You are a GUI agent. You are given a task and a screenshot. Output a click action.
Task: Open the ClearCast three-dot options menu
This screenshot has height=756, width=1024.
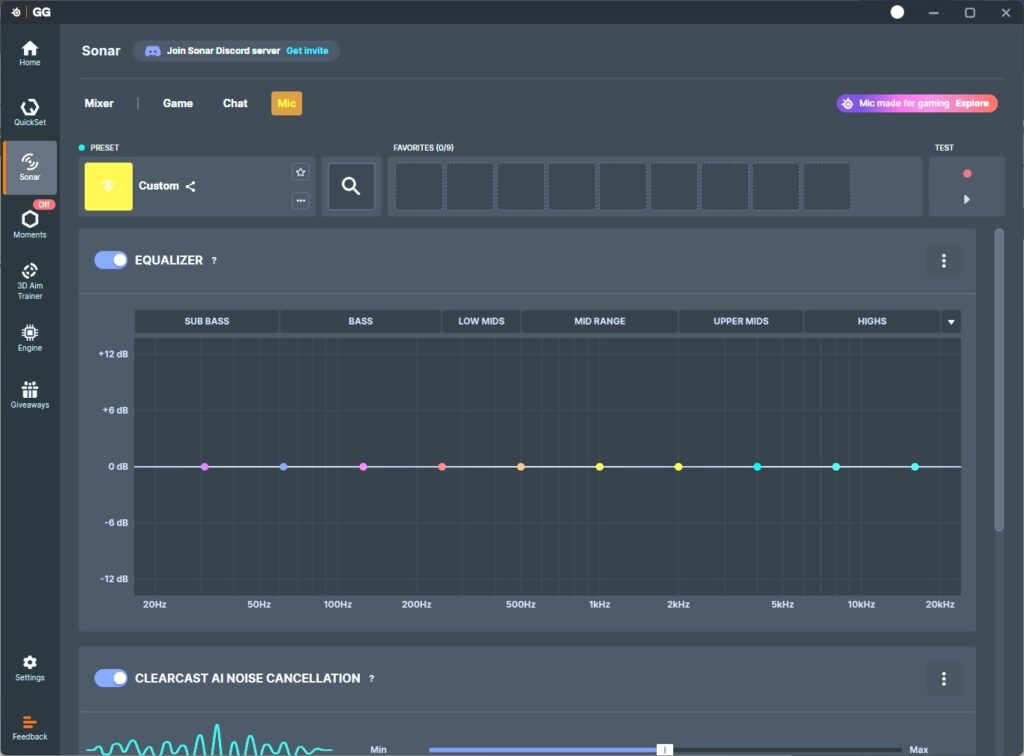[944, 679]
